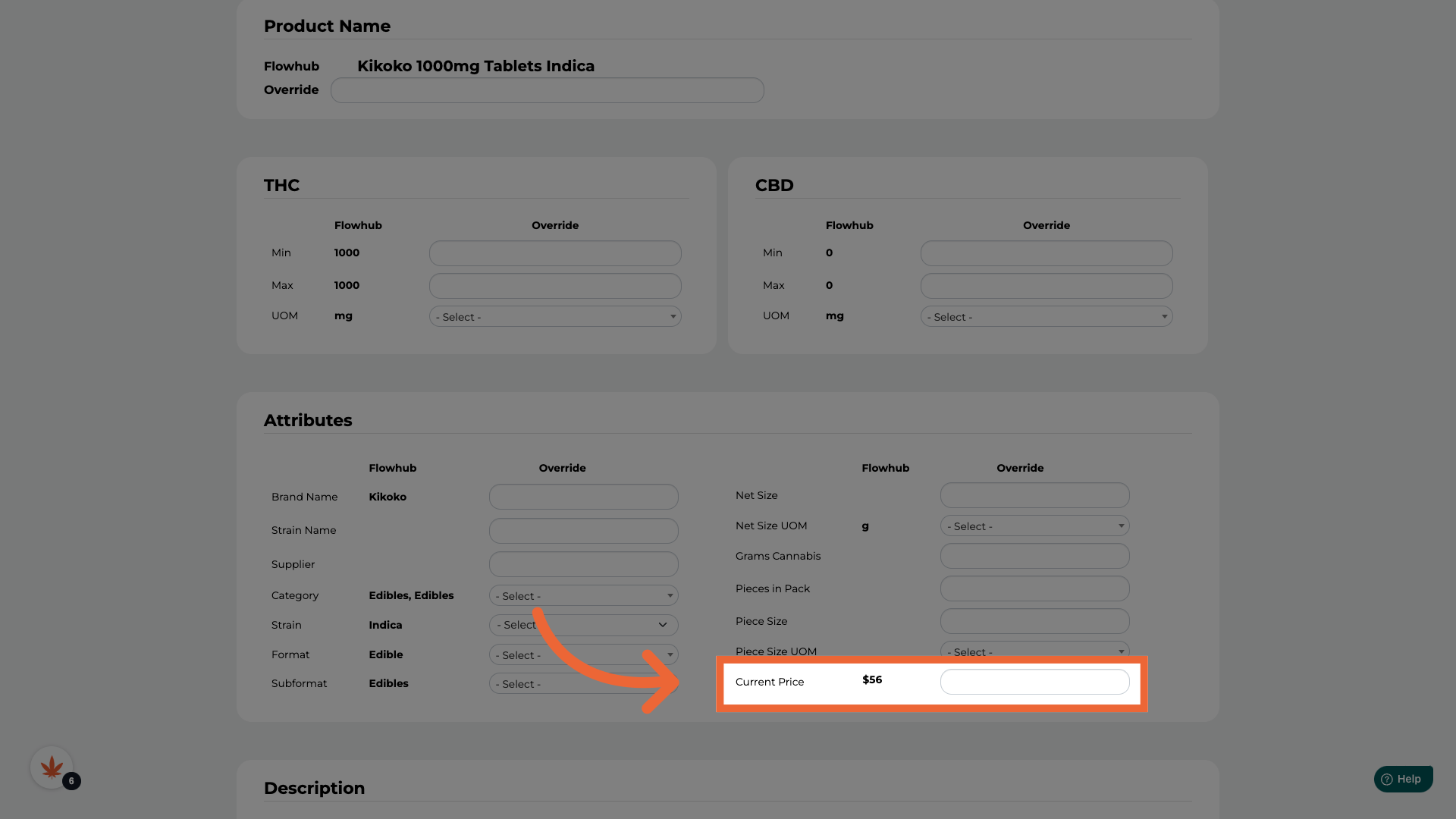
Task: Click the THC Max override field
Action: pos(554,286)
